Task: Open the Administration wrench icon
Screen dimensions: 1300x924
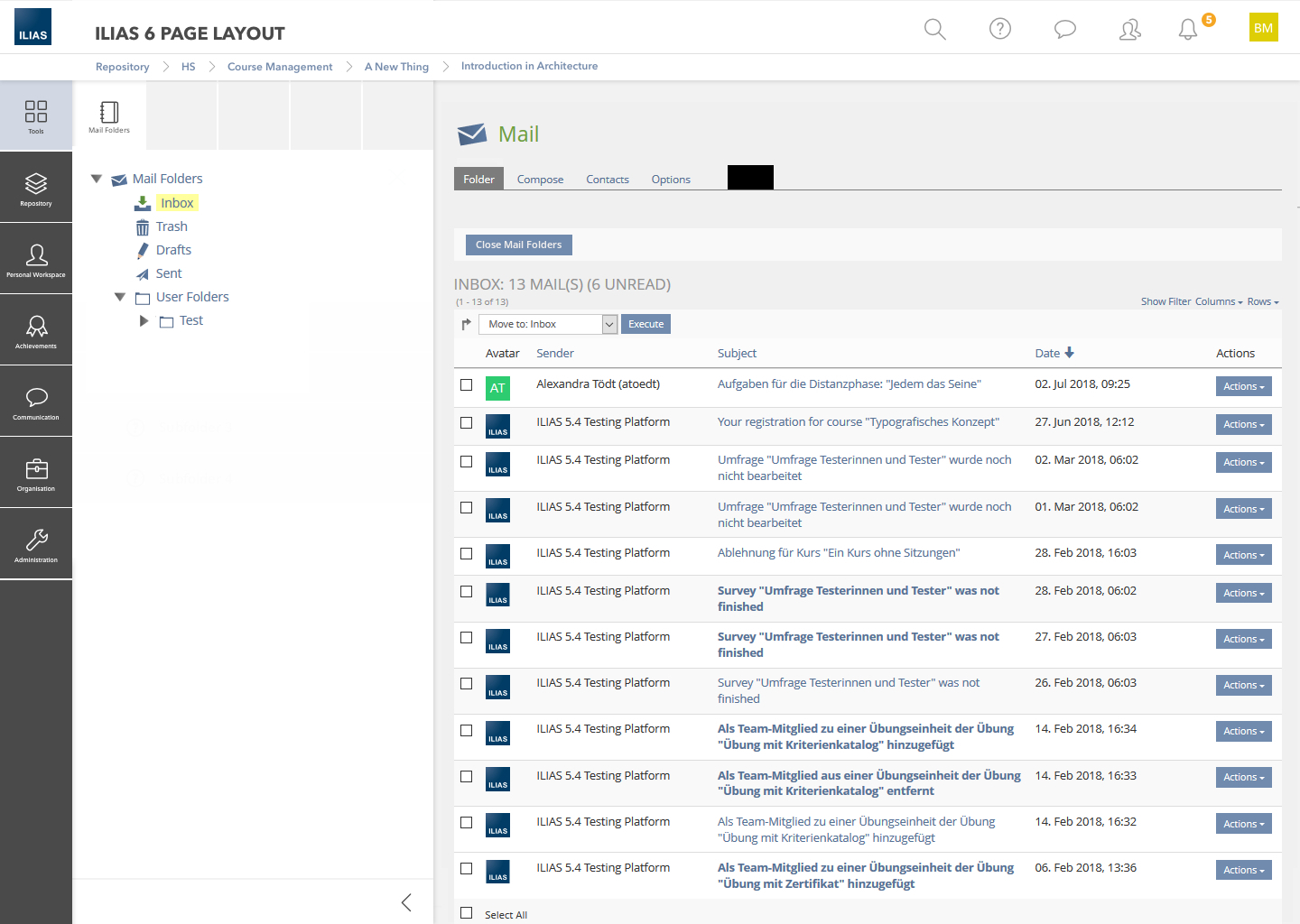Action: (36, 544)
